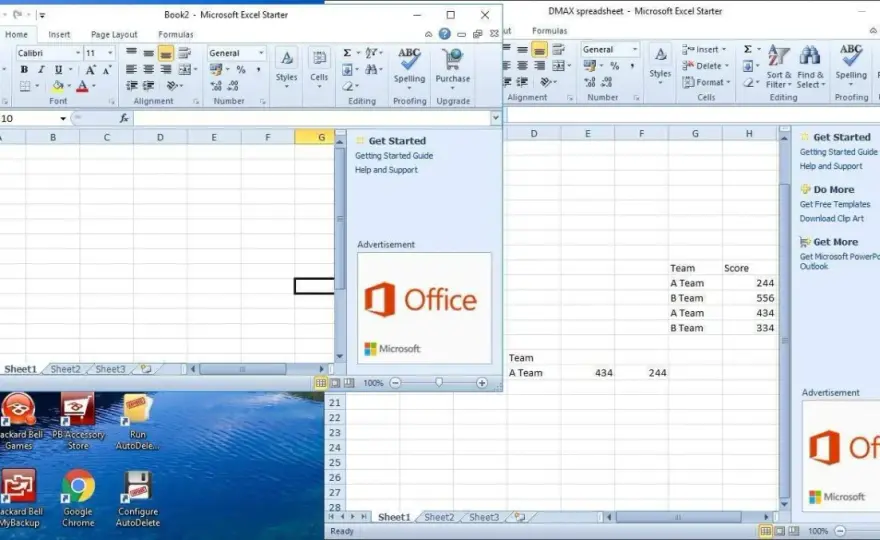Open Run AutoDelete desktop icon

click(x=138, y=422)
